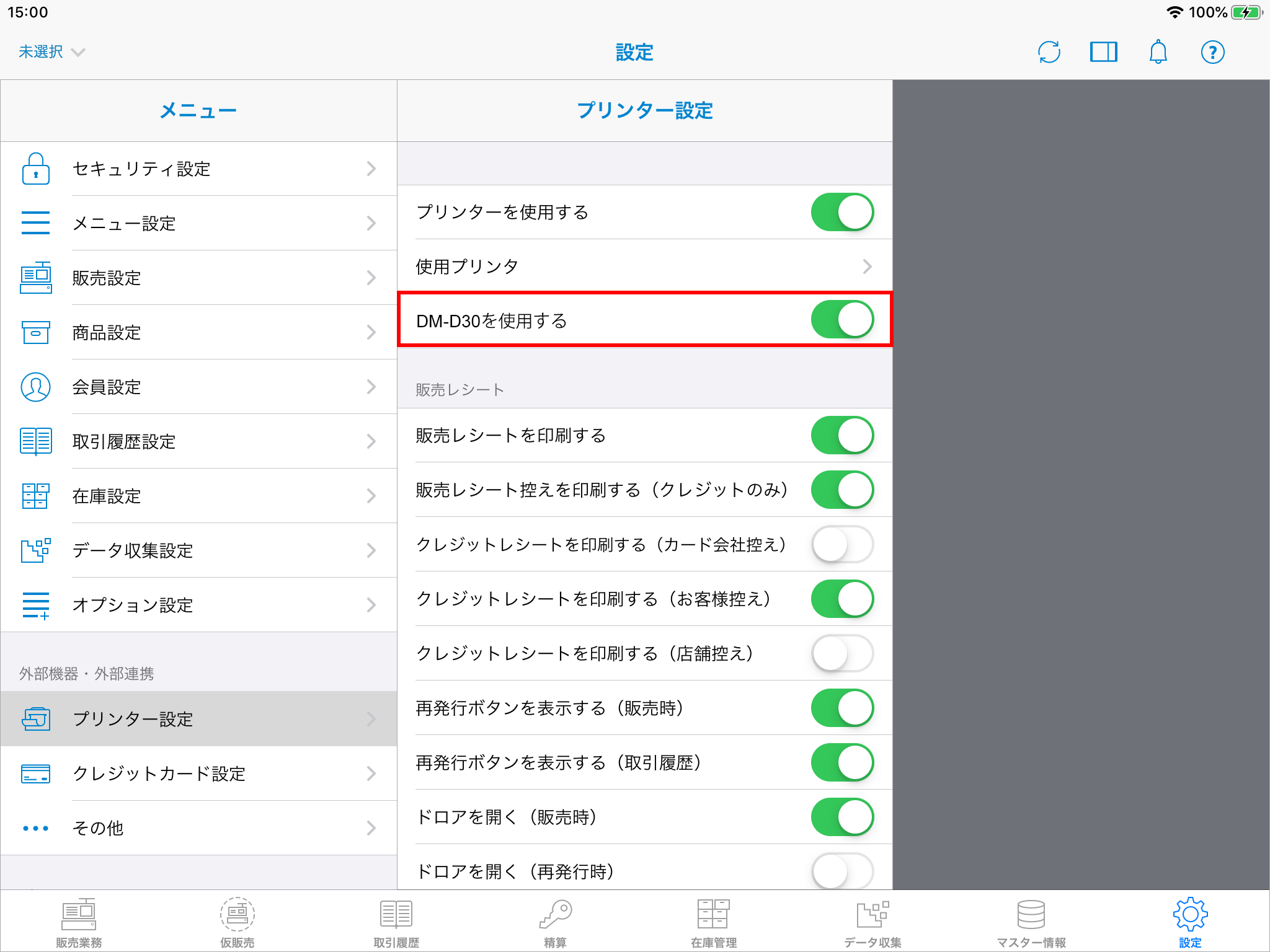
Task: Click the menu settings hamburger icon
Action: click(x=36, y=223)
